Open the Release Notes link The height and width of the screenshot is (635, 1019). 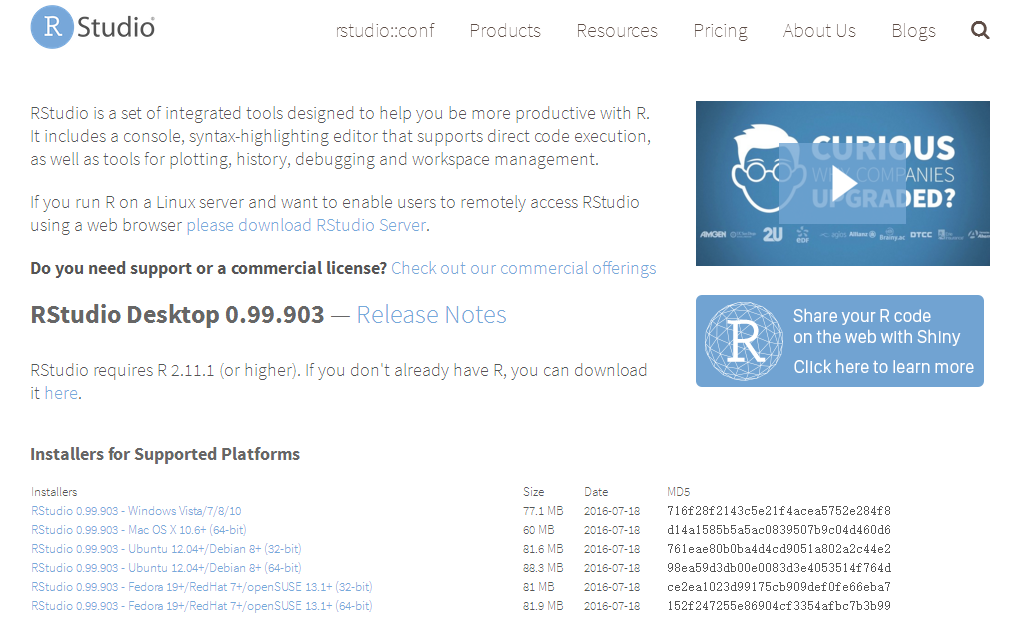pos(432,315)
